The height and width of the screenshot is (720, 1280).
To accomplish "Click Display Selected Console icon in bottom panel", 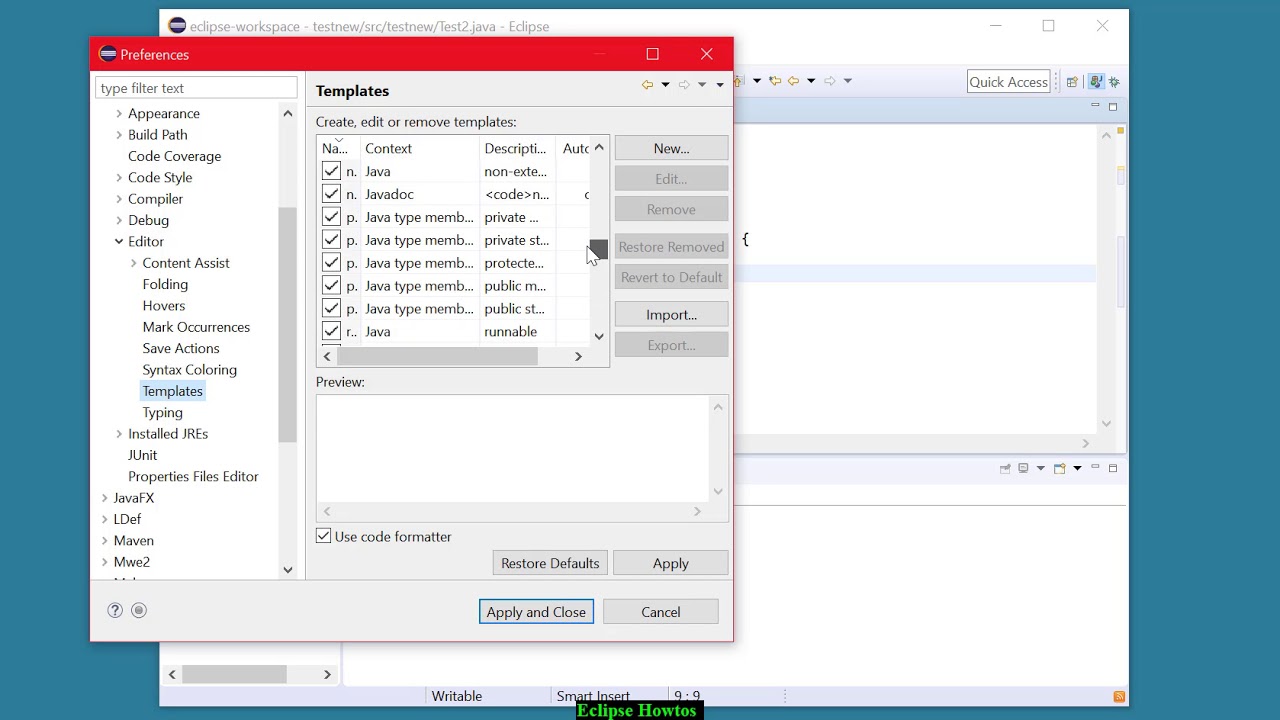I will coord(1024,468).
